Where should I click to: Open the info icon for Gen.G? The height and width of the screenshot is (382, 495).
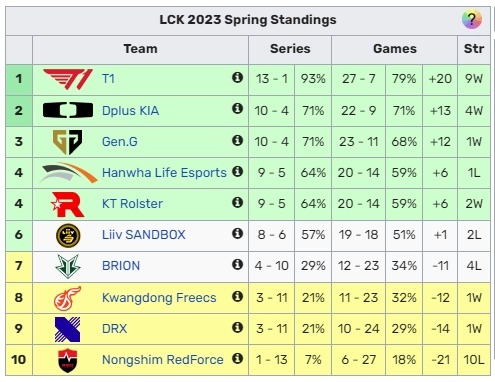point(237,140)
